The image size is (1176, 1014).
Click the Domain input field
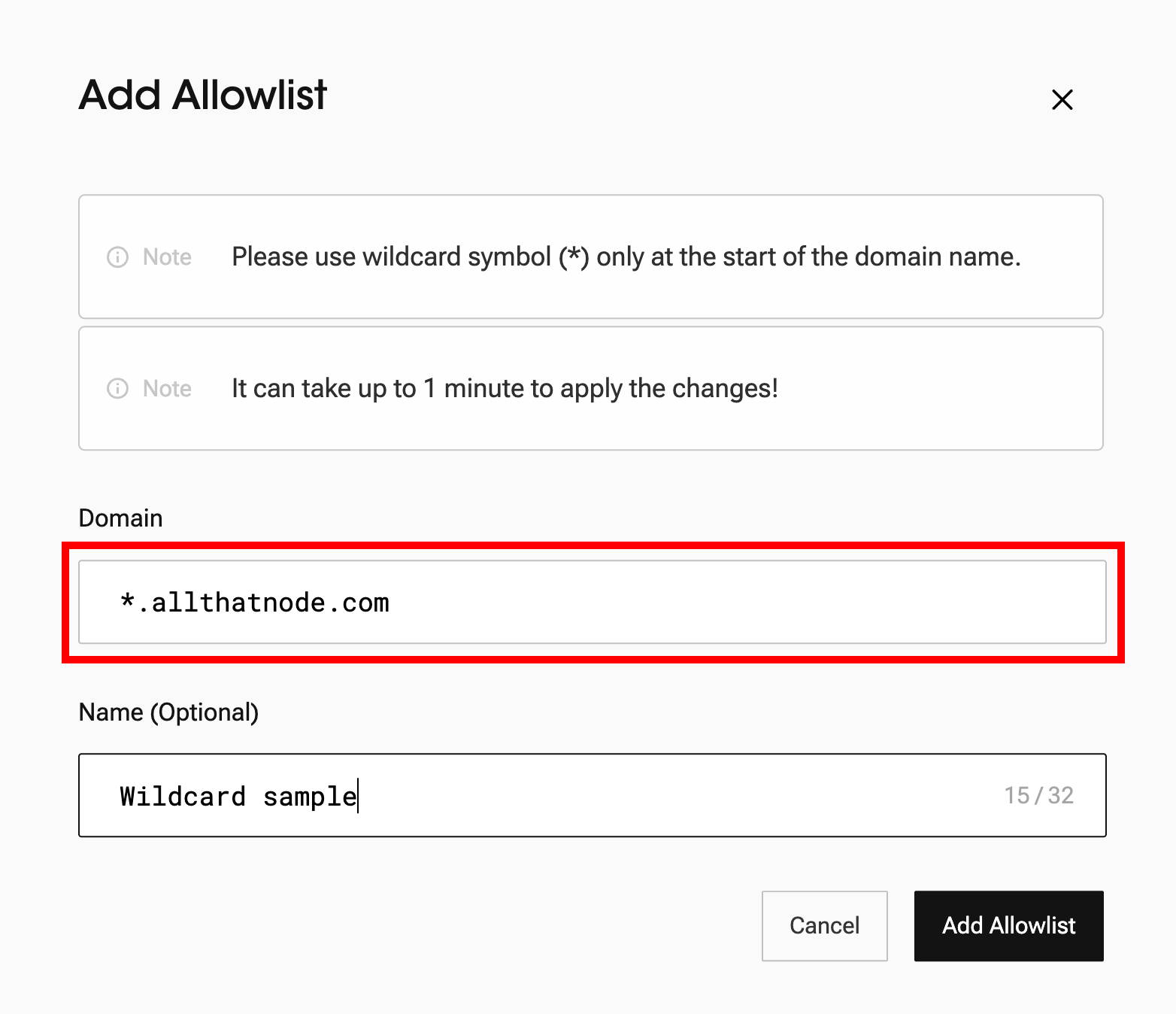point(593,602)
